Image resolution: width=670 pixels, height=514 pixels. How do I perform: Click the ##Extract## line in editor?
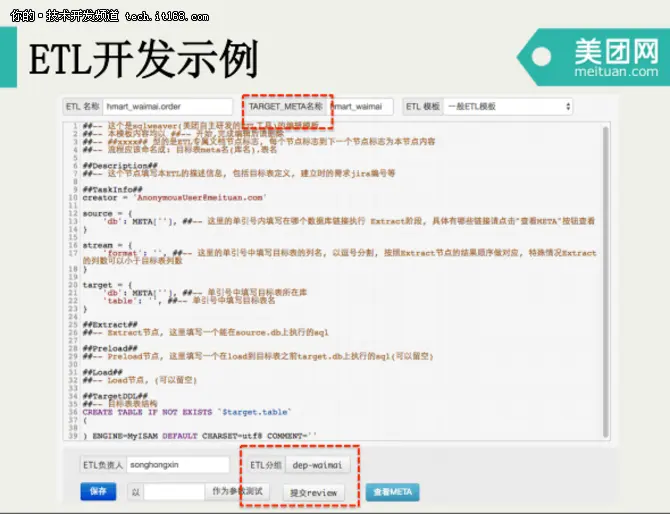point(110,324)
